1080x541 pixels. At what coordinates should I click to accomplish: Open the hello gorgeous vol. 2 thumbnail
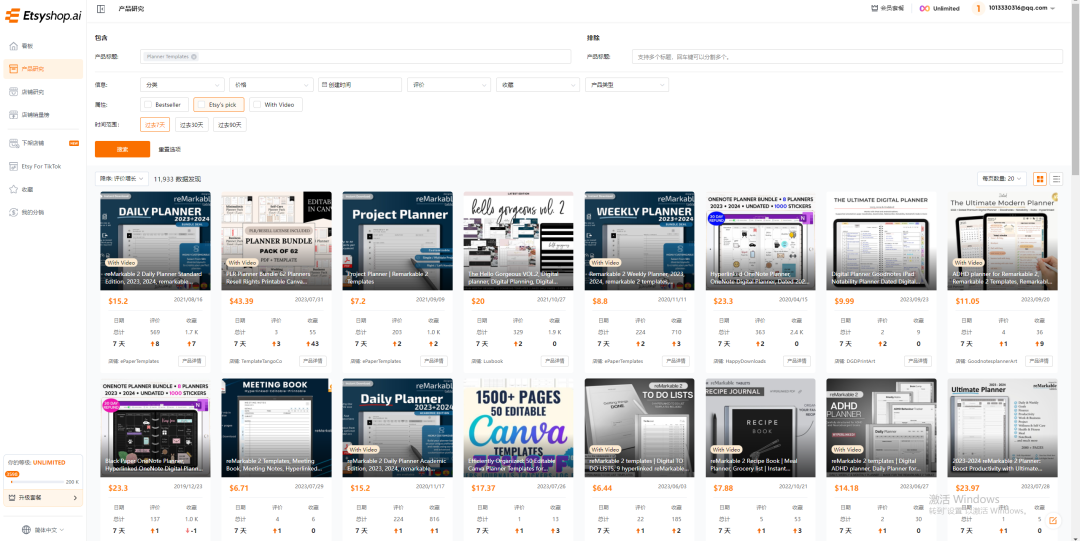[518, 241]
